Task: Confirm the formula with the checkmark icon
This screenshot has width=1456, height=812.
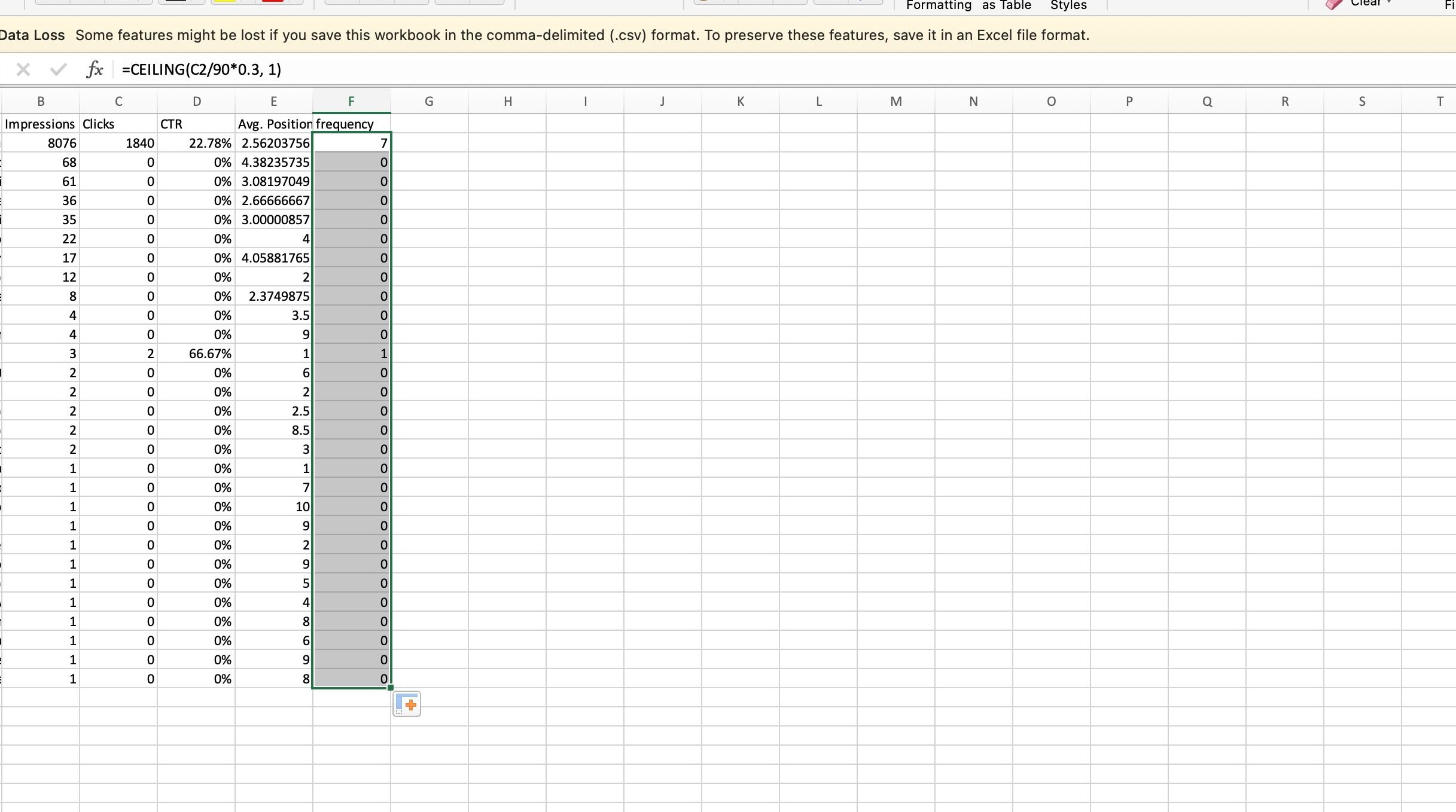Action: tap(58, 70)
